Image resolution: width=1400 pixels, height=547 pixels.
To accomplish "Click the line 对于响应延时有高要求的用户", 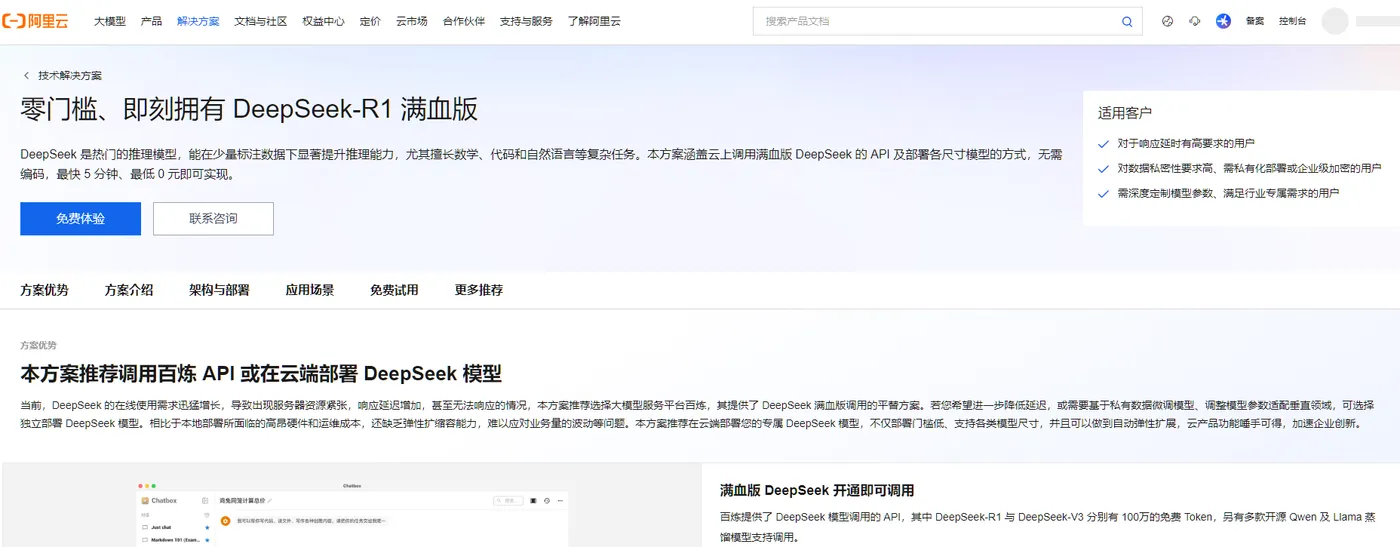I will click(x=1185, y=143).
